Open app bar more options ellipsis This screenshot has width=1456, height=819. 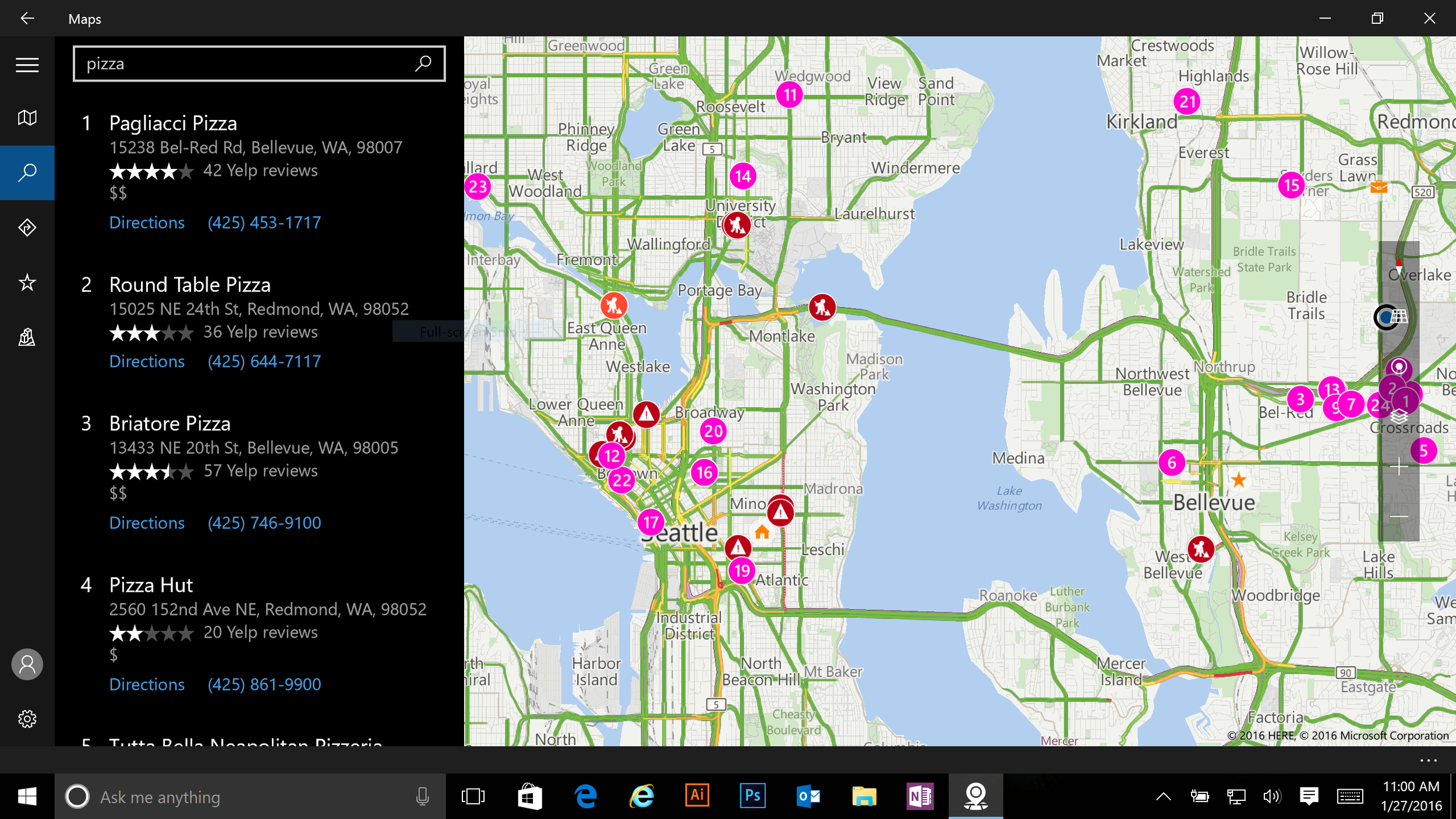(x=1428, y=760)
